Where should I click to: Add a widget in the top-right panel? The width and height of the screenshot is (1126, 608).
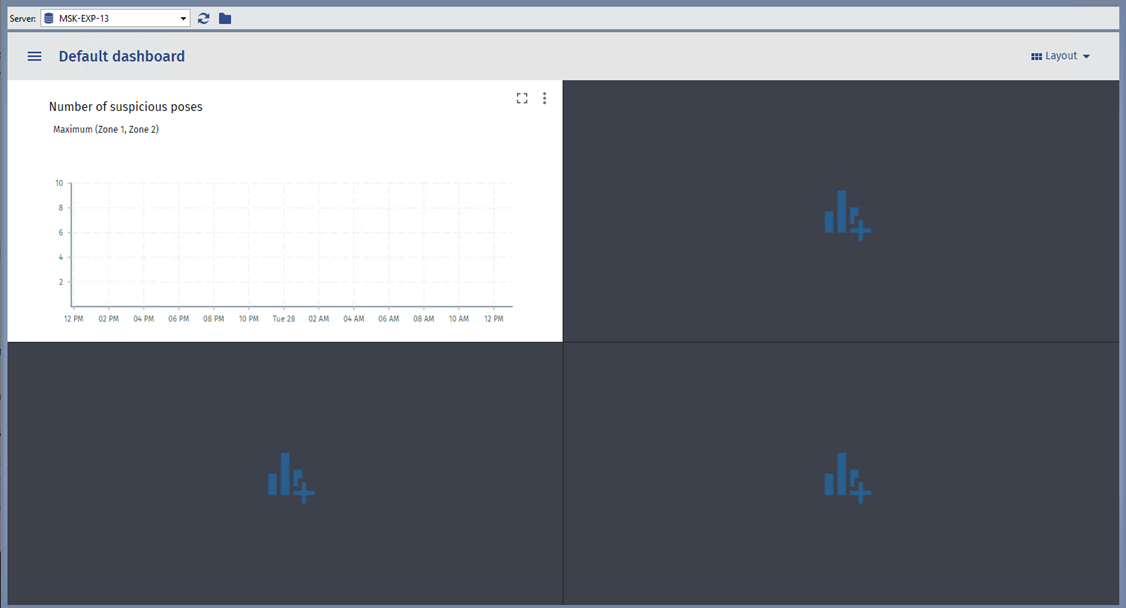click(846, 214)
